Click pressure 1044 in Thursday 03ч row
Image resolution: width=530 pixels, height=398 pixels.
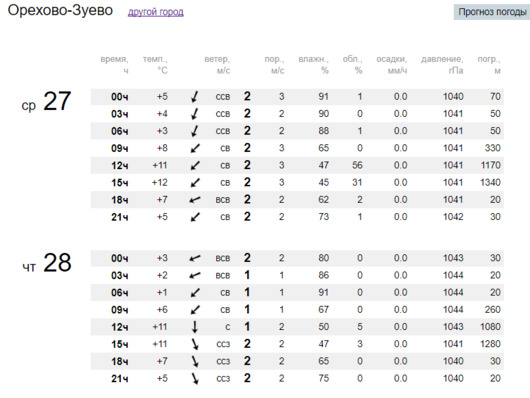click(453, 275)
